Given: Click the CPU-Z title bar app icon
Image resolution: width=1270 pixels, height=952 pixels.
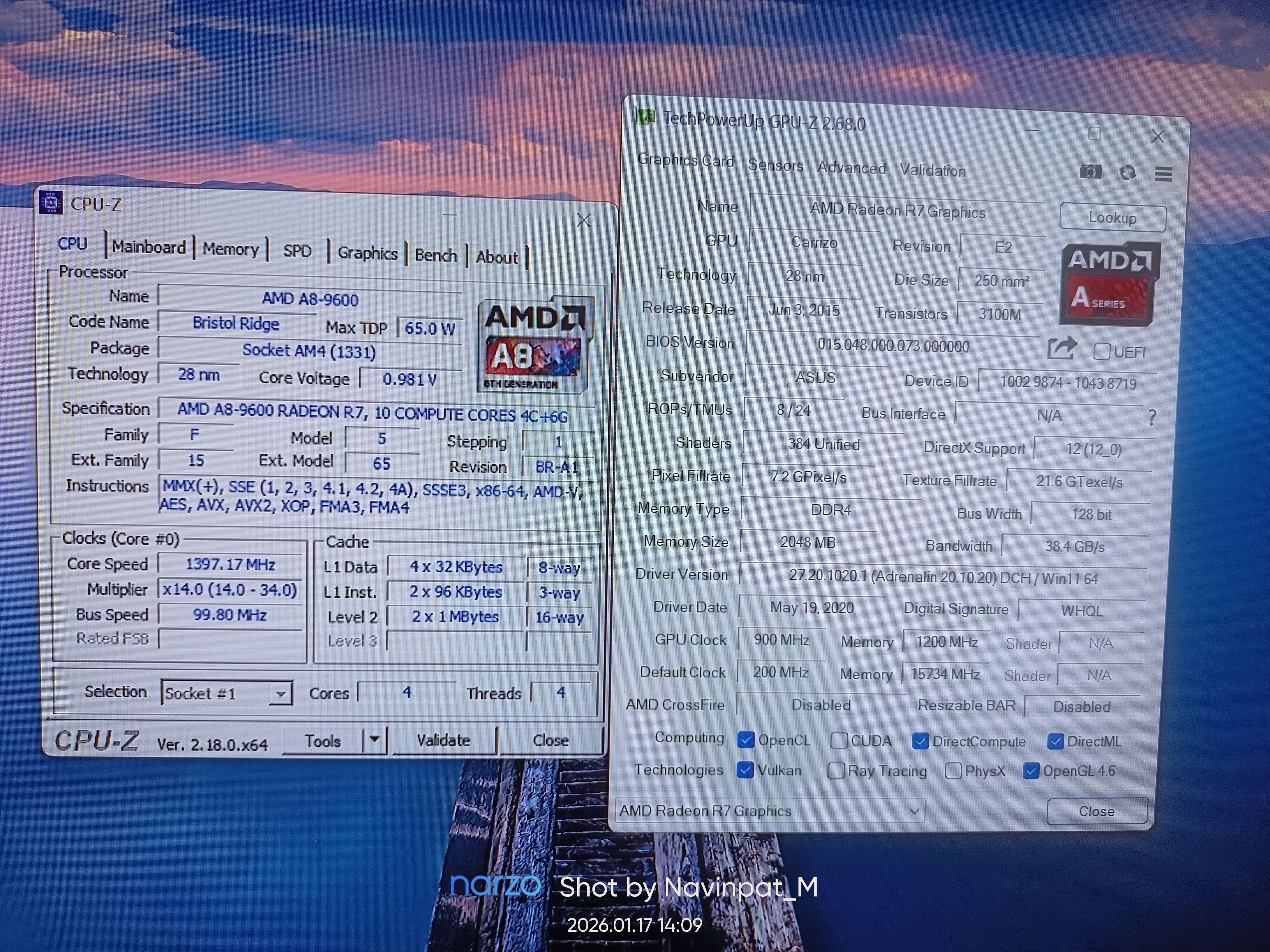Looking at the screenshot, I should click(x=50, y=202).
